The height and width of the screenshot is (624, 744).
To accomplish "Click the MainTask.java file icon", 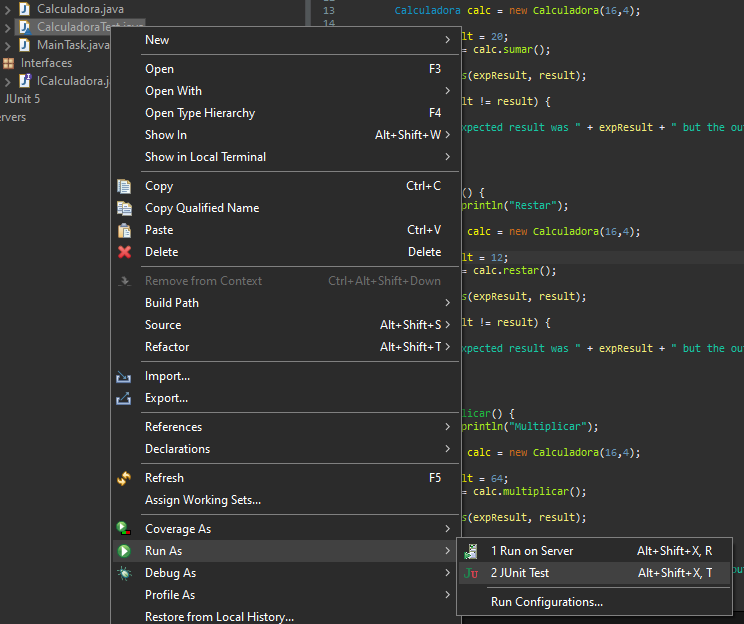I will tap(25, 45).
